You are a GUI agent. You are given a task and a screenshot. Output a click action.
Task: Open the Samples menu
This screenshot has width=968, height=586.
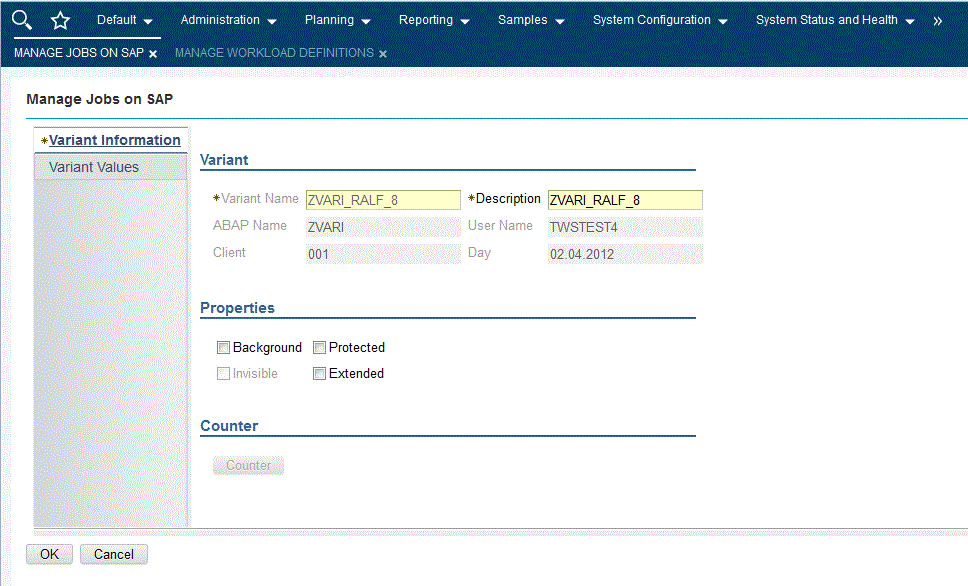(x=530, y=19)
